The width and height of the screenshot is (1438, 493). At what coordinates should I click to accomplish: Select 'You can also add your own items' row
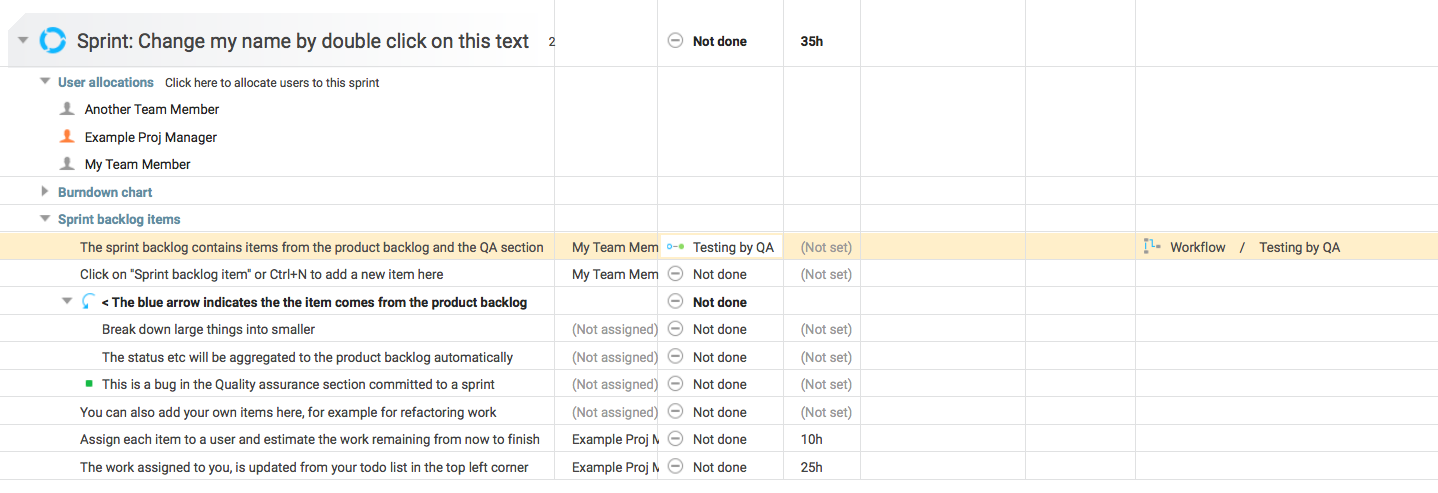[288, 412]
